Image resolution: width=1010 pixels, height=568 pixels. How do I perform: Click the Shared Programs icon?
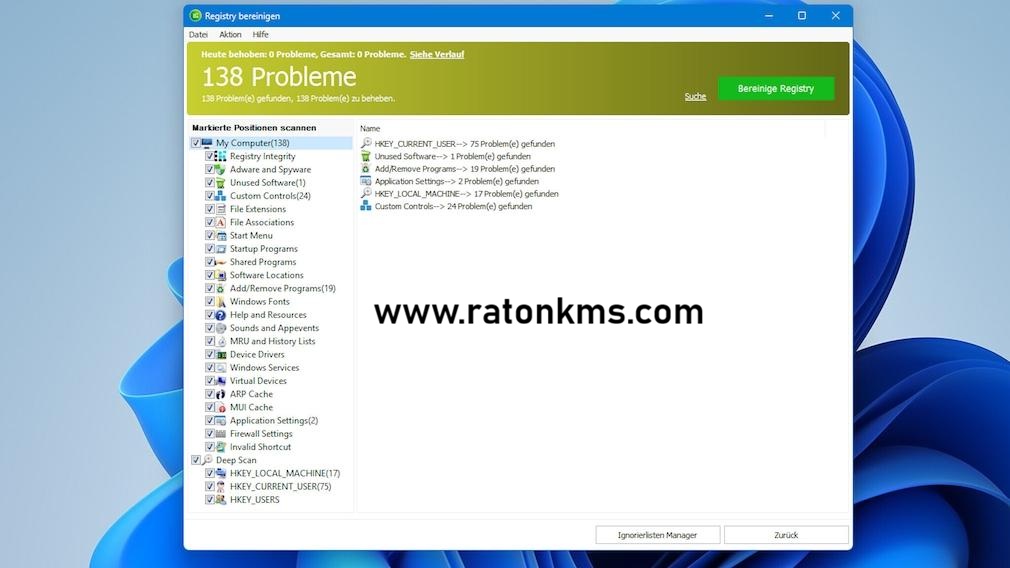tap(220, 262)
